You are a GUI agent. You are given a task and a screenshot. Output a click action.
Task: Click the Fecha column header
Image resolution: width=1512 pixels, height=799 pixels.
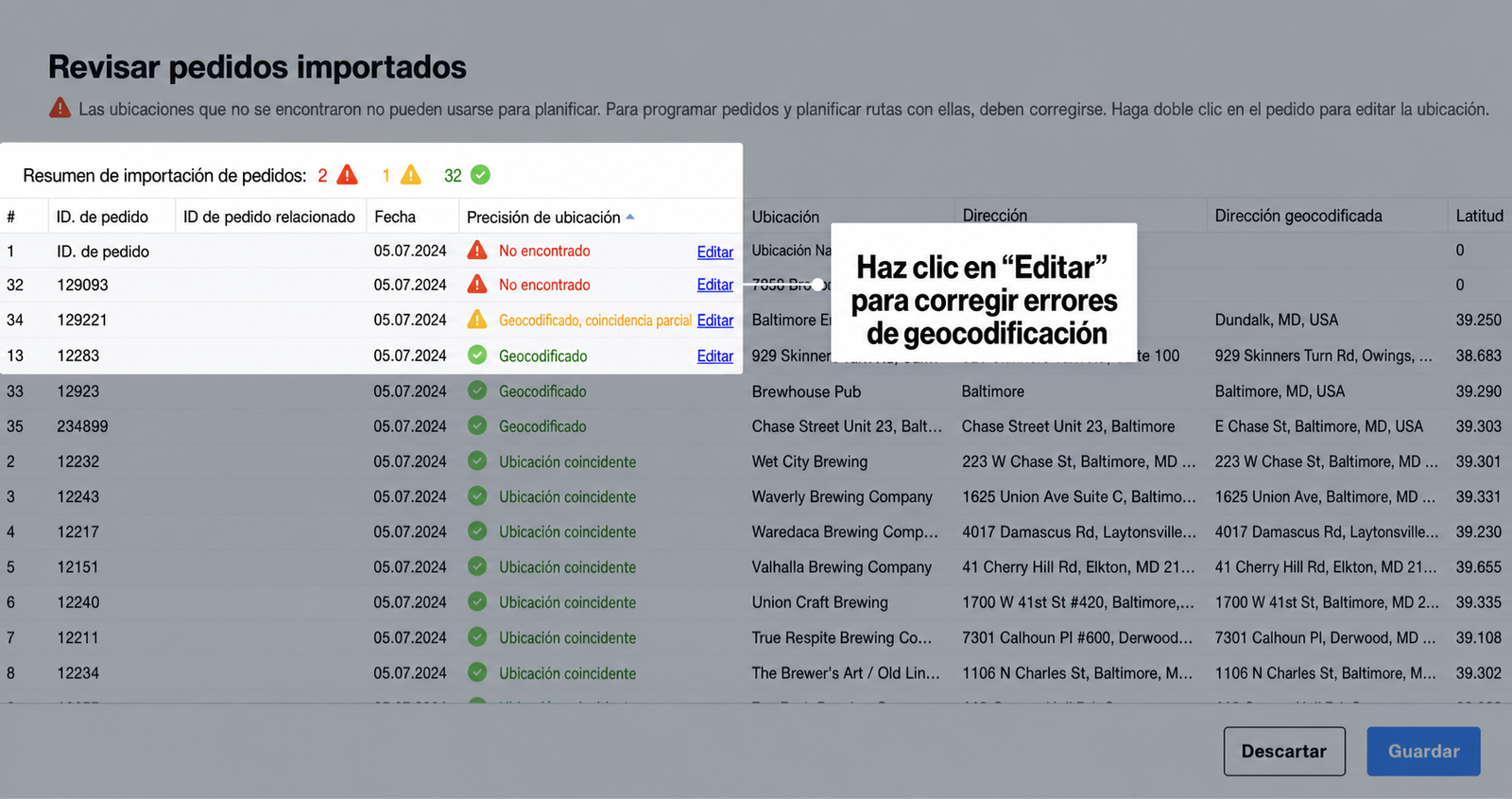pyautogui.click(x=395, y=217)
